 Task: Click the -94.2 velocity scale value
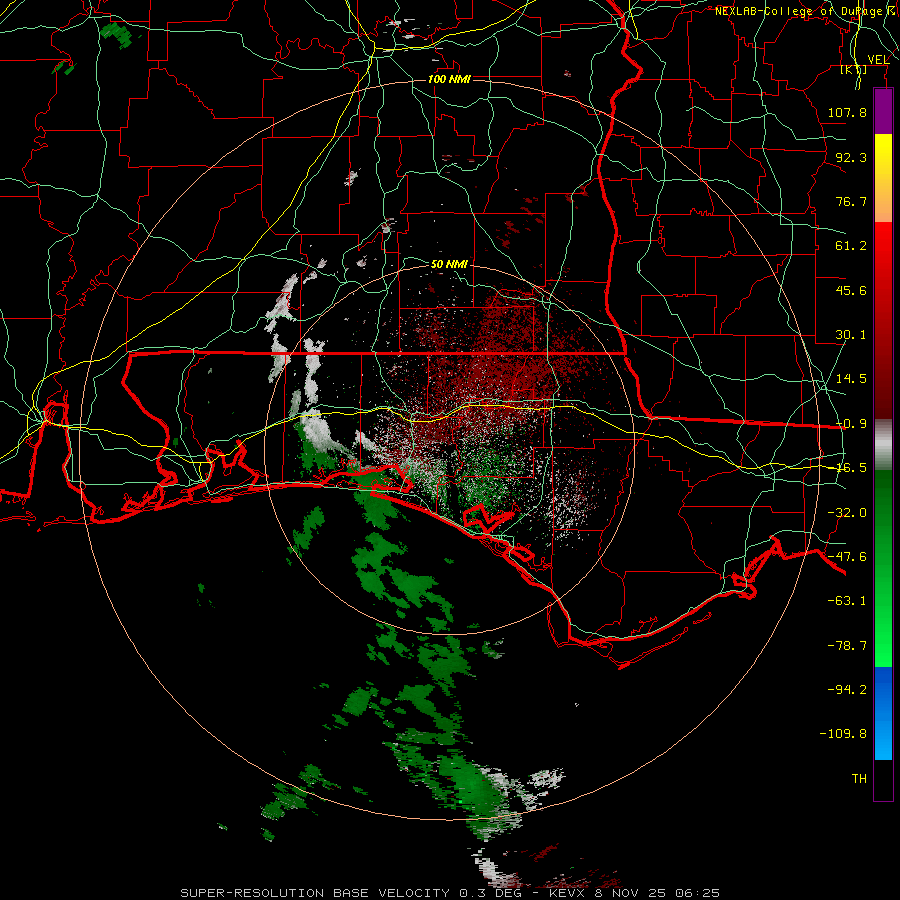pos(847,690)
